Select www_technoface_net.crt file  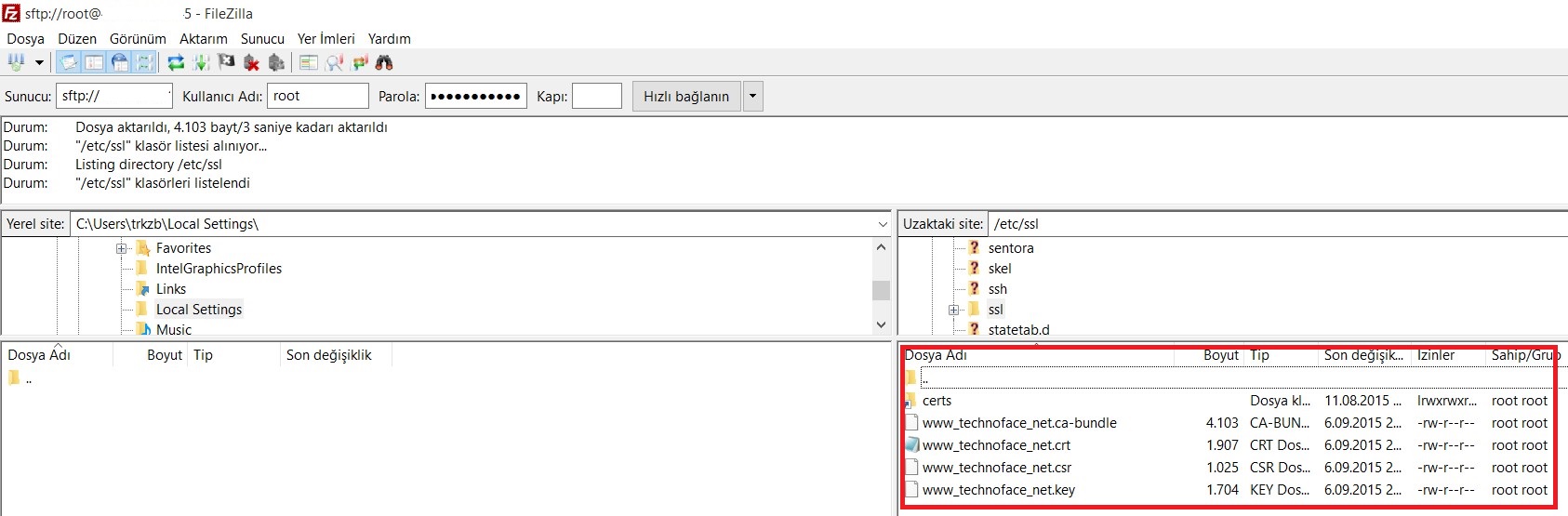tap(996, 445)
